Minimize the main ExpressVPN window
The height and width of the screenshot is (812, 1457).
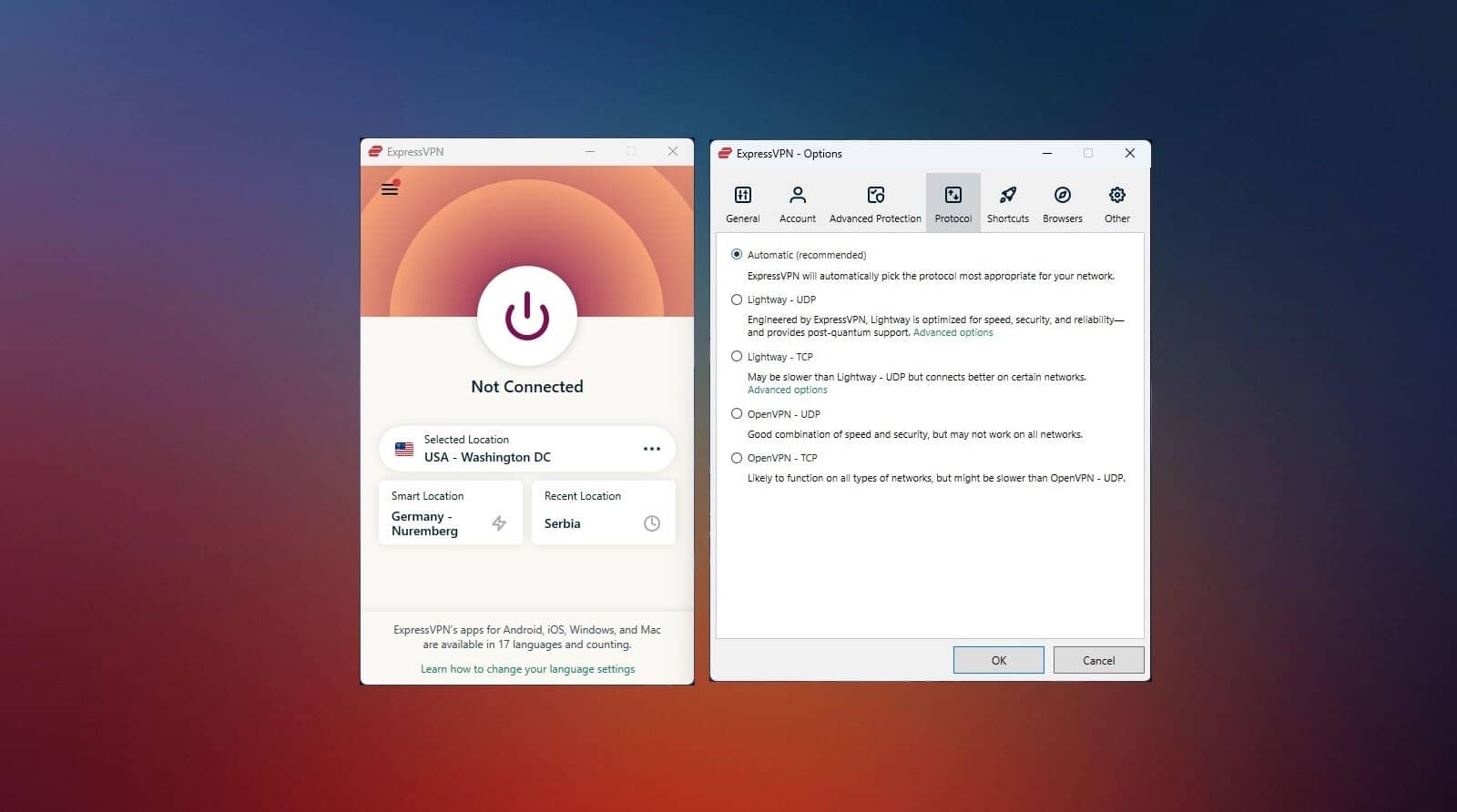pyautogui.click(x=590, y=151)
